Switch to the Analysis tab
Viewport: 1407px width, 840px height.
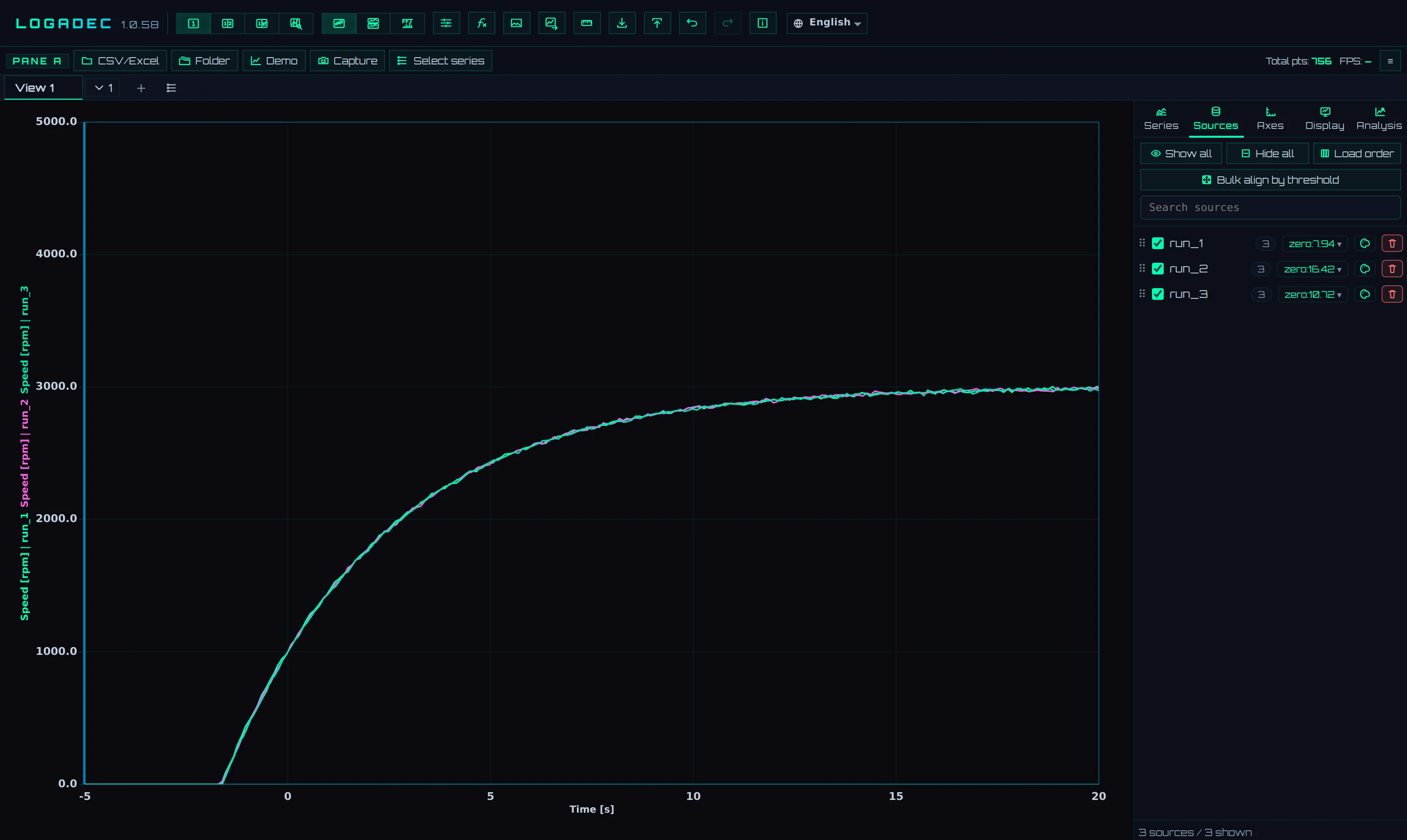click(1379, 119)
